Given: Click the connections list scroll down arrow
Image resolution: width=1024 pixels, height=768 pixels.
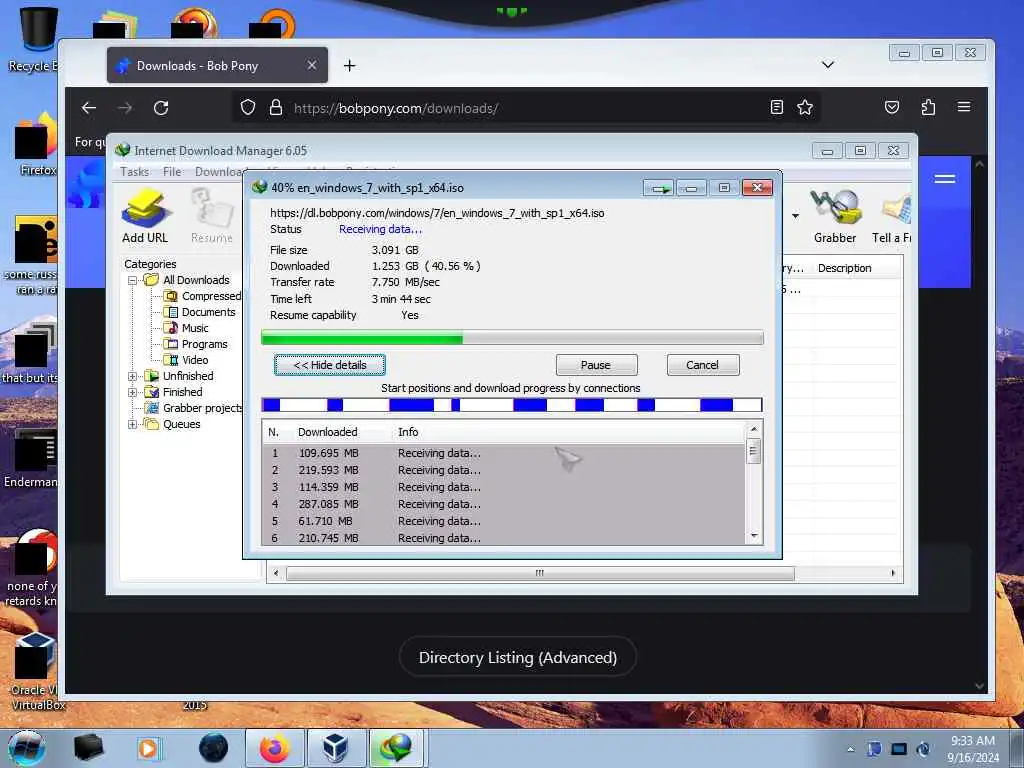Looking at the screenshot, I should pos(754,536).
